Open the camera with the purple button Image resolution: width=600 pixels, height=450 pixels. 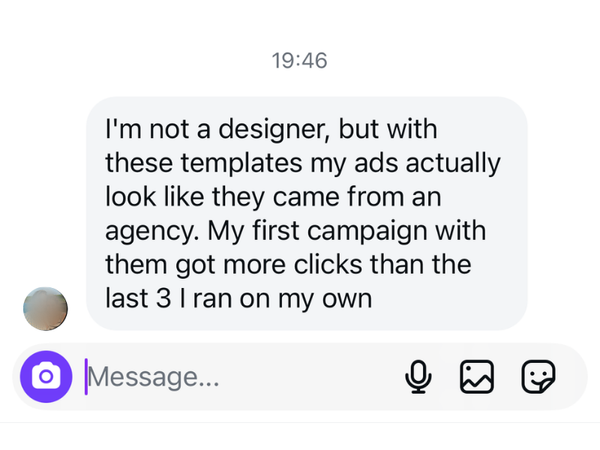point(46,376)
